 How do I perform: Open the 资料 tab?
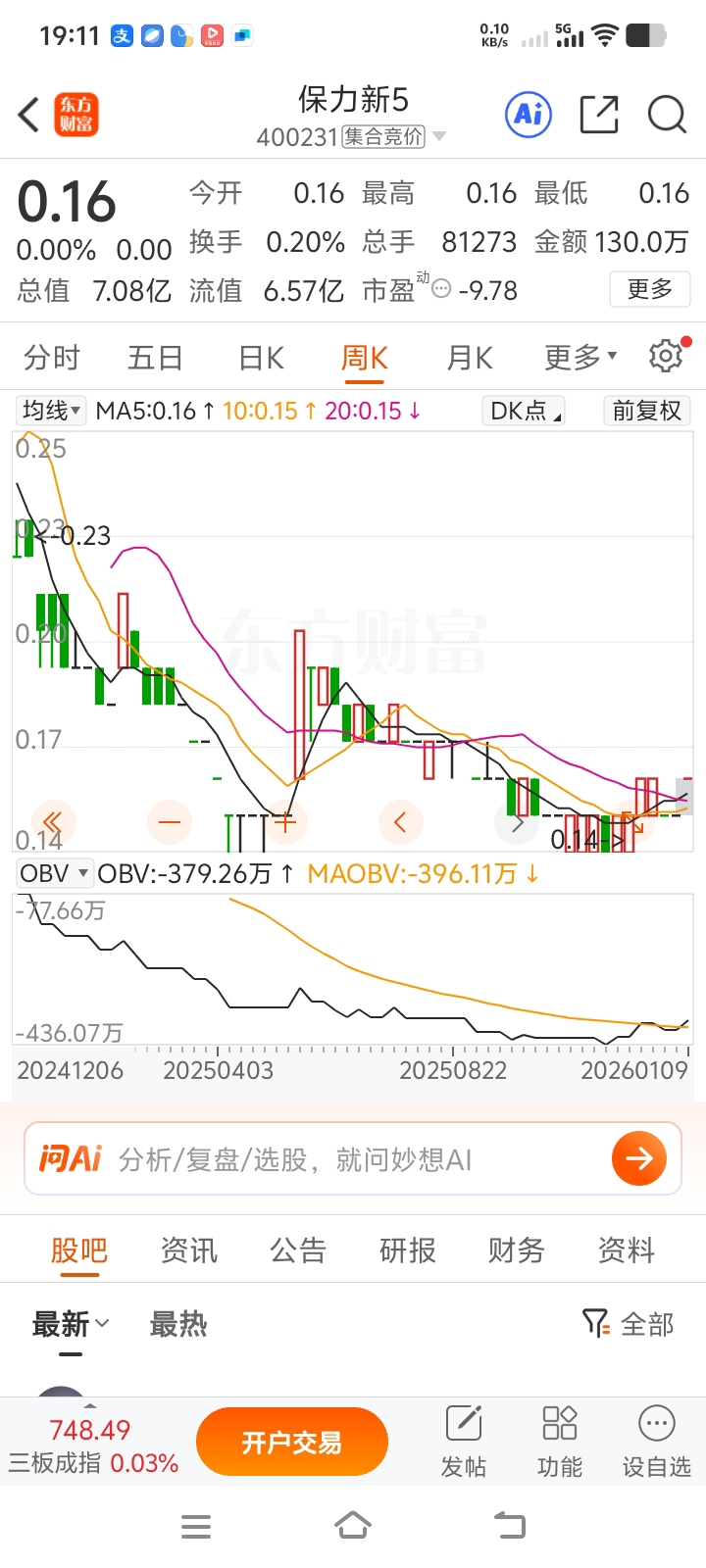point(627,1249)
